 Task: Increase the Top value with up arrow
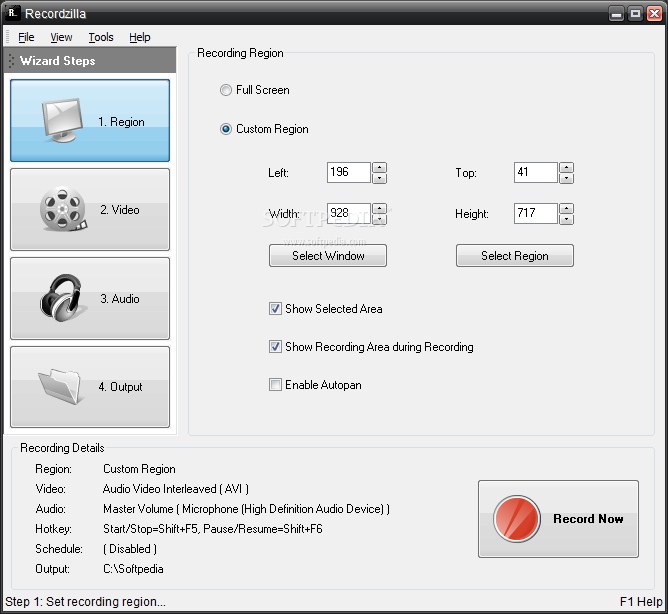[x=567, y=167]
